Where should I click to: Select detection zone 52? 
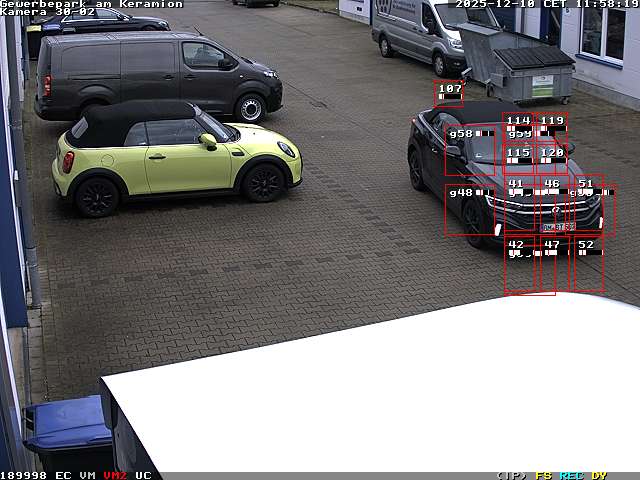click(x=587, y=264)
